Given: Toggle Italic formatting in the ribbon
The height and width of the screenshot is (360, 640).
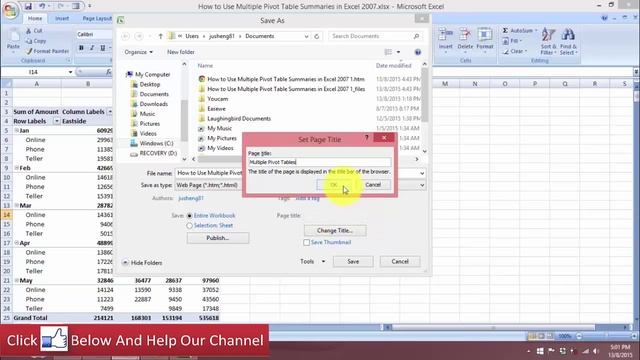Looking at the screenshot, I should coord(92,48).
